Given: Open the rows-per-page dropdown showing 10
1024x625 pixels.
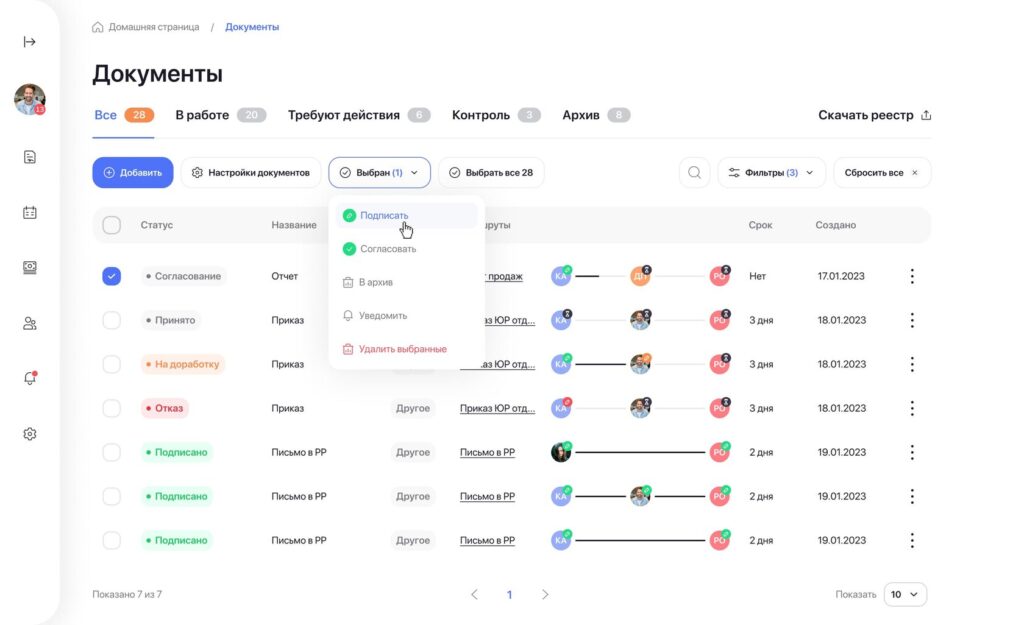Looking at the screenshot, I should [x=905, y=594].
